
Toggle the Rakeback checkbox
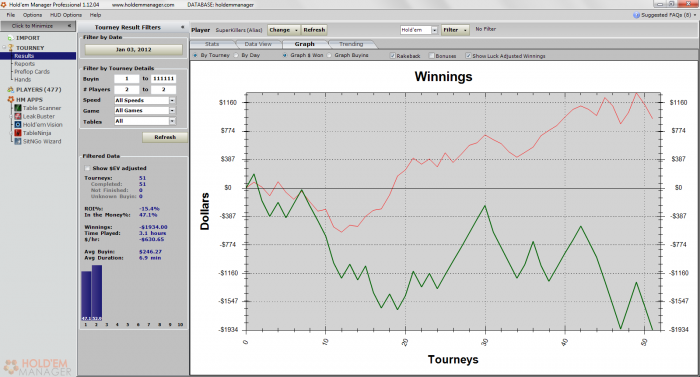[392, 56]
